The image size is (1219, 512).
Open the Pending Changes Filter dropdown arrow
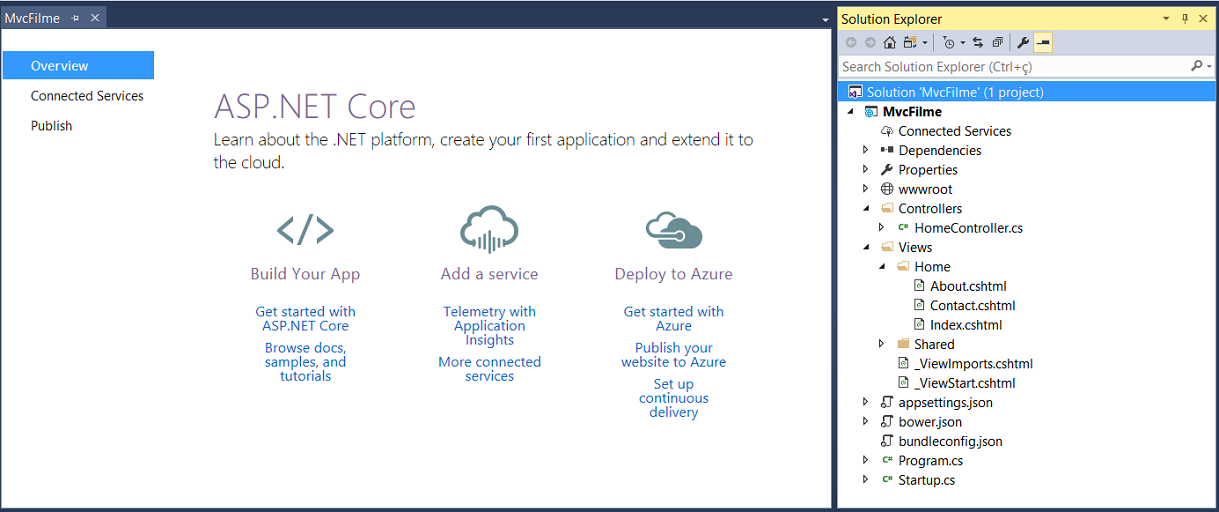coord(962,43)
